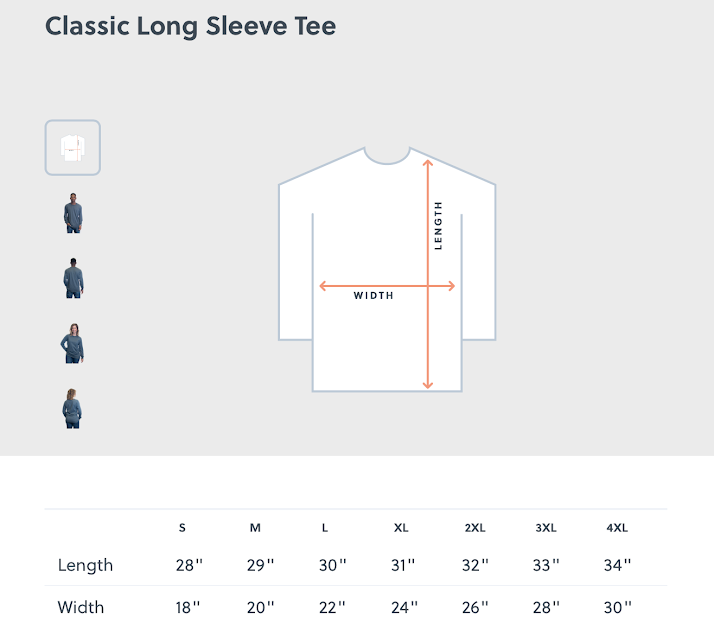Click the Width row label

[x=81, y=607]
